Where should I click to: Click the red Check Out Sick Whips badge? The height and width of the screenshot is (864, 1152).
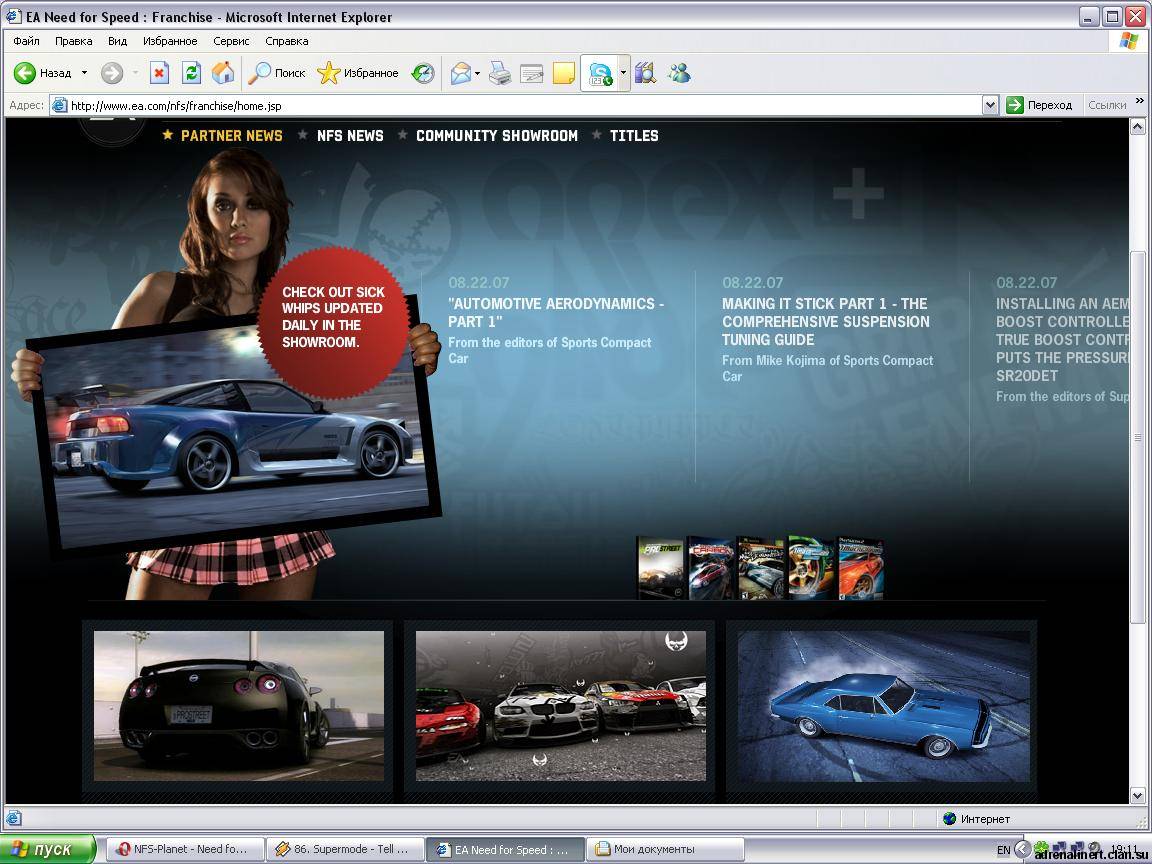pos(334,323)
